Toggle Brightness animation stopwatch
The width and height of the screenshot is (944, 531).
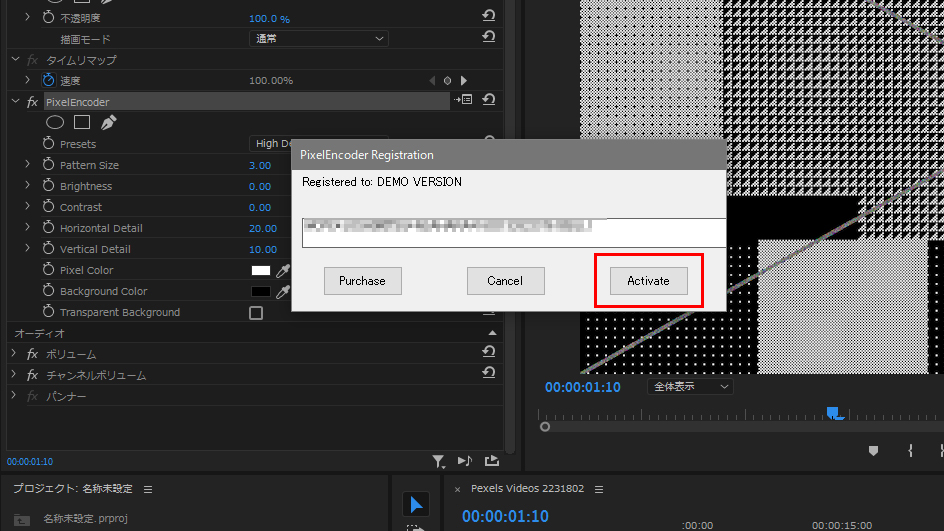point(48,185)
